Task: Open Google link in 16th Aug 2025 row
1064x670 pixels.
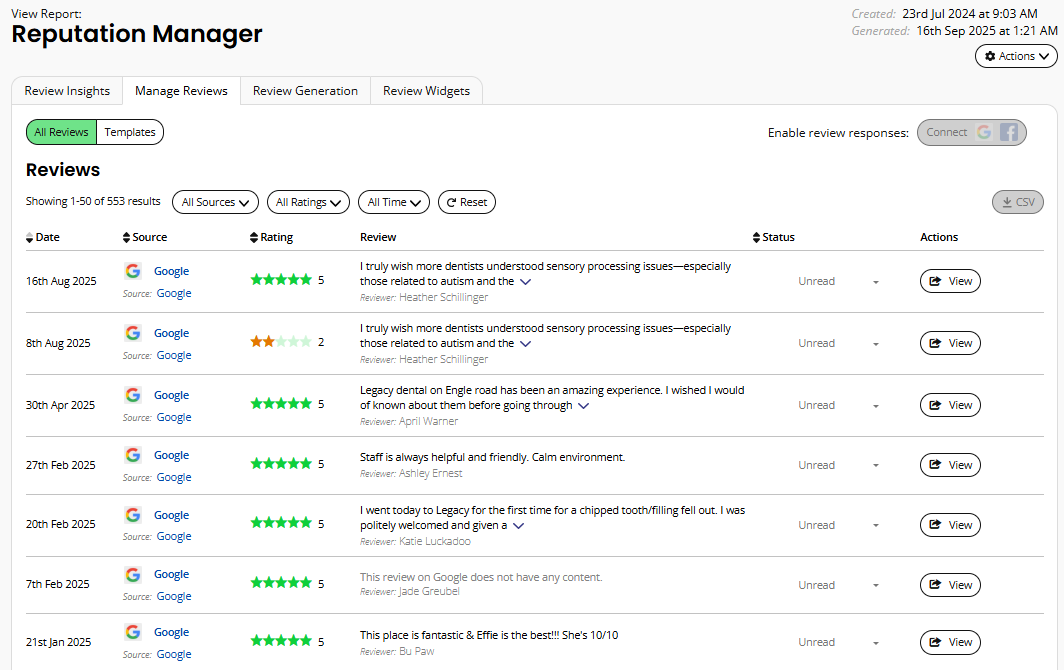Action: pyautogui.click(x=171, y=271)
